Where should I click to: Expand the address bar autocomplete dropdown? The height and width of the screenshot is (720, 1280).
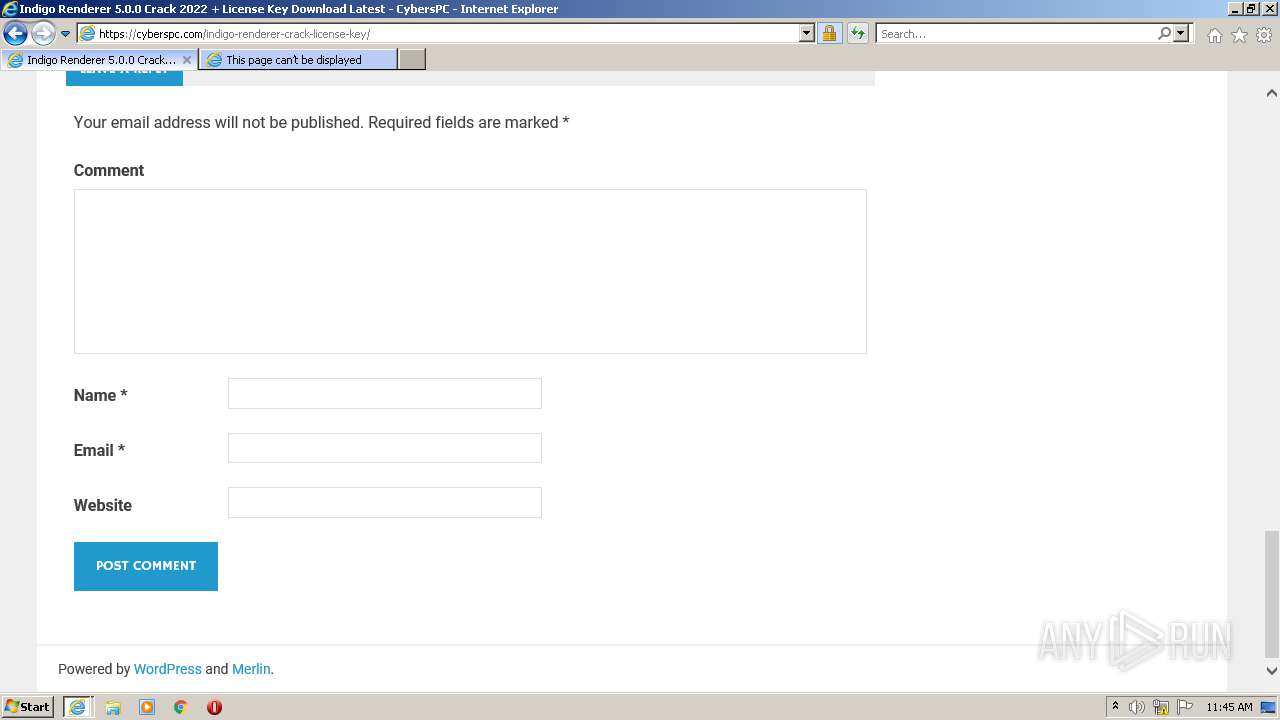pyautogui.click(x=807, y=34)
